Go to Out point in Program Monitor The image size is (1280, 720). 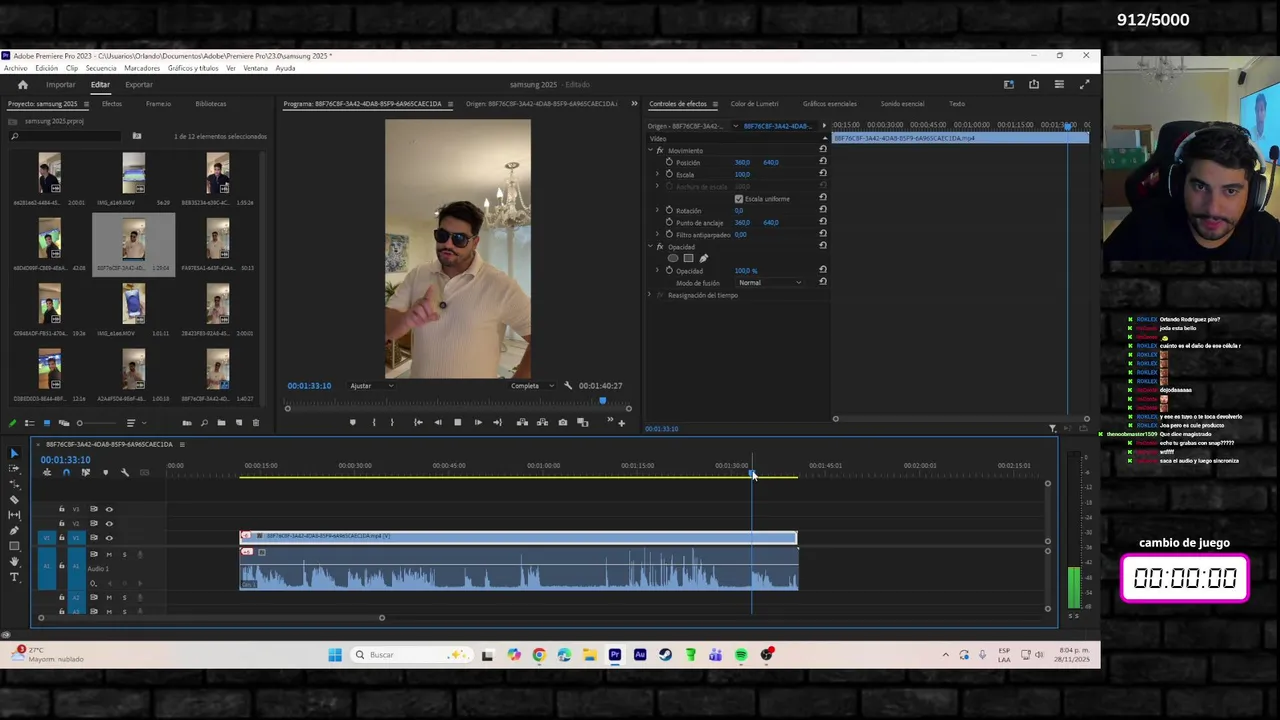497,423
